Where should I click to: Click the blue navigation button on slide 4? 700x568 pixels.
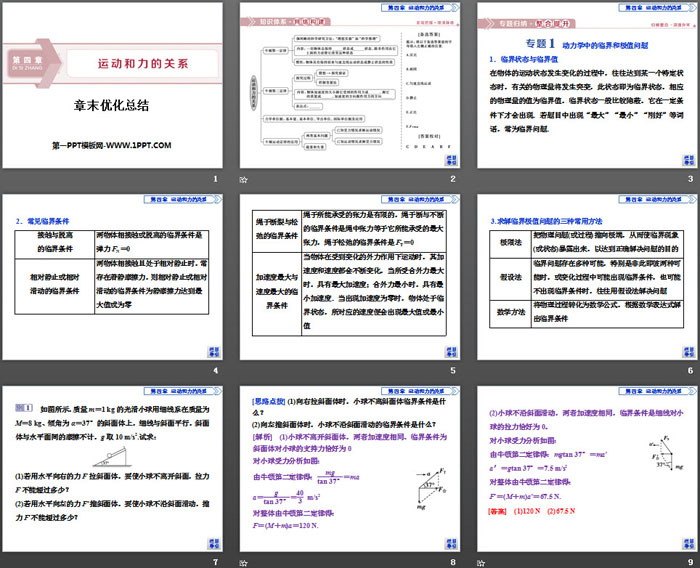click(x=212, y=352)
